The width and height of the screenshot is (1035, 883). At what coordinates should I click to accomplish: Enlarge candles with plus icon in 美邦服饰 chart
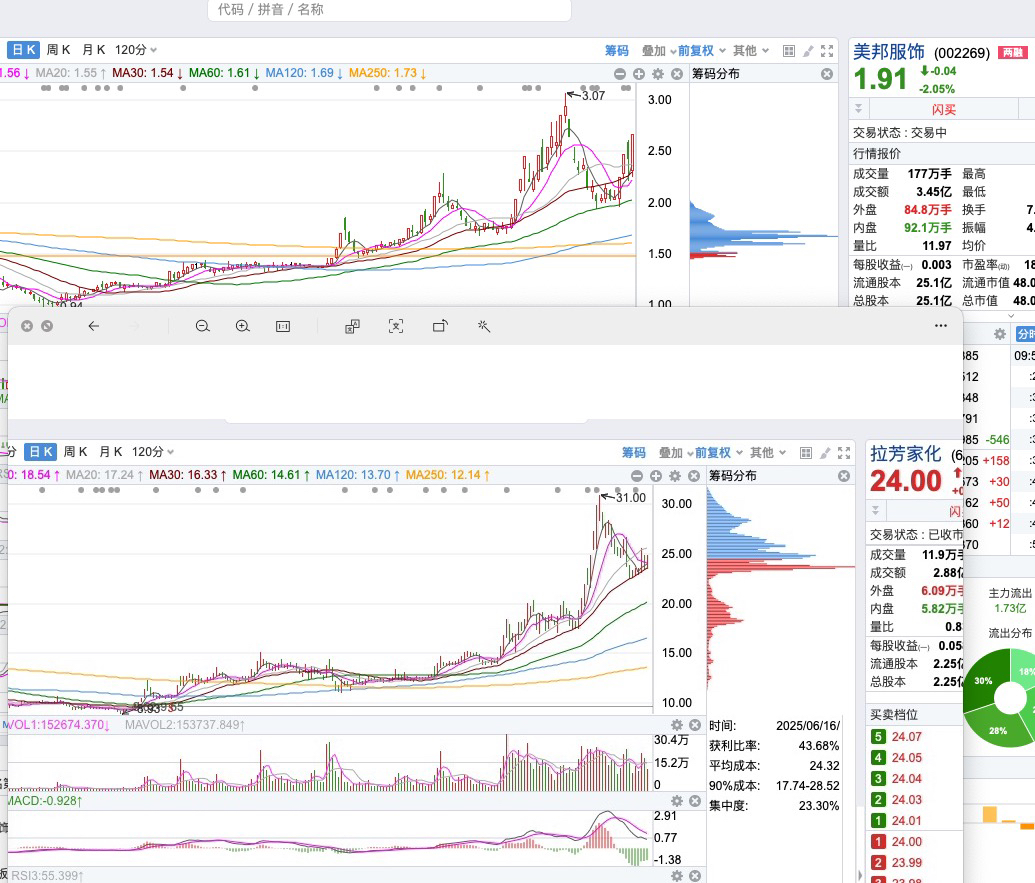[639, 74]
